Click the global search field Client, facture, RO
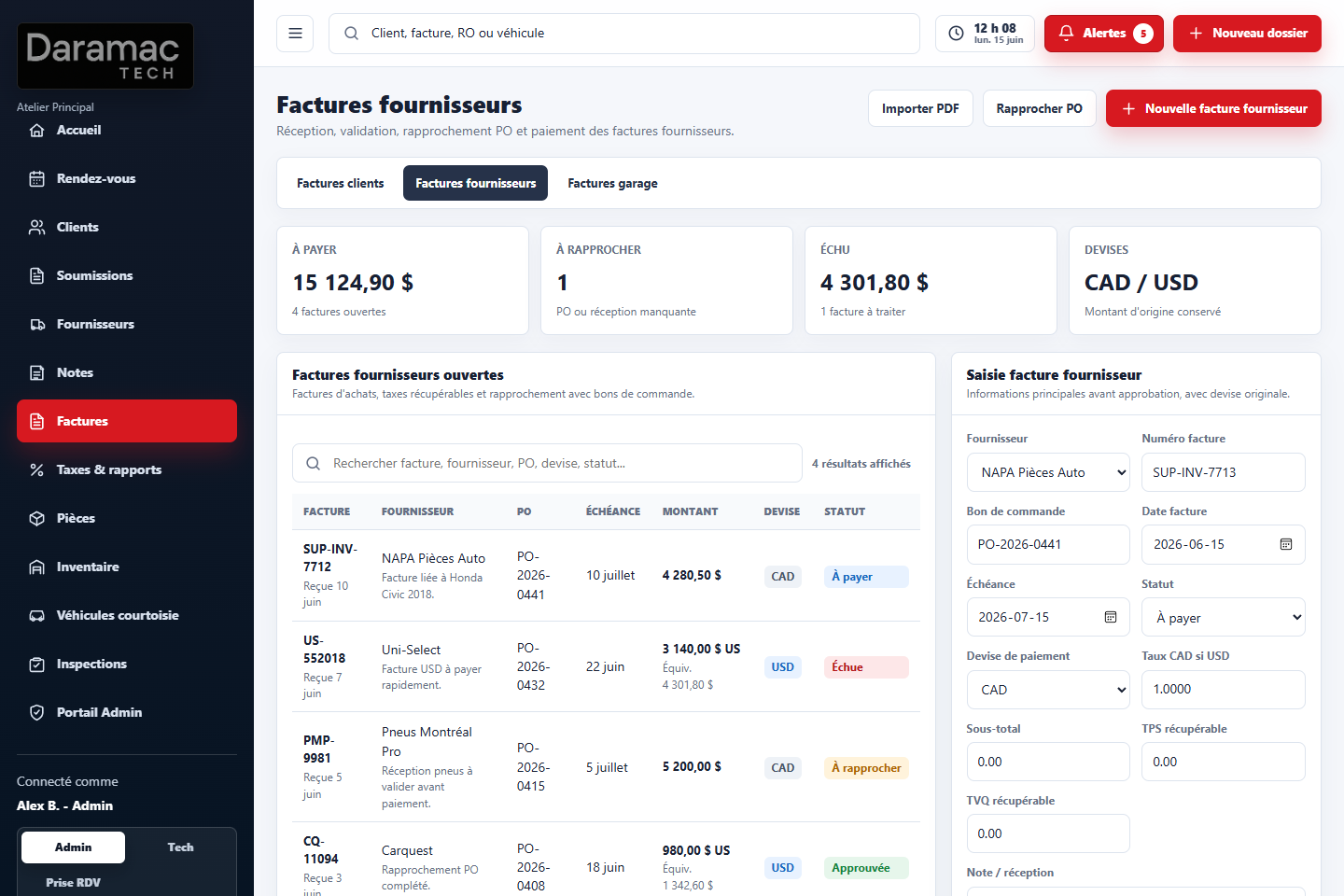Screen dimensions: 1344x896 pos(624,34)
